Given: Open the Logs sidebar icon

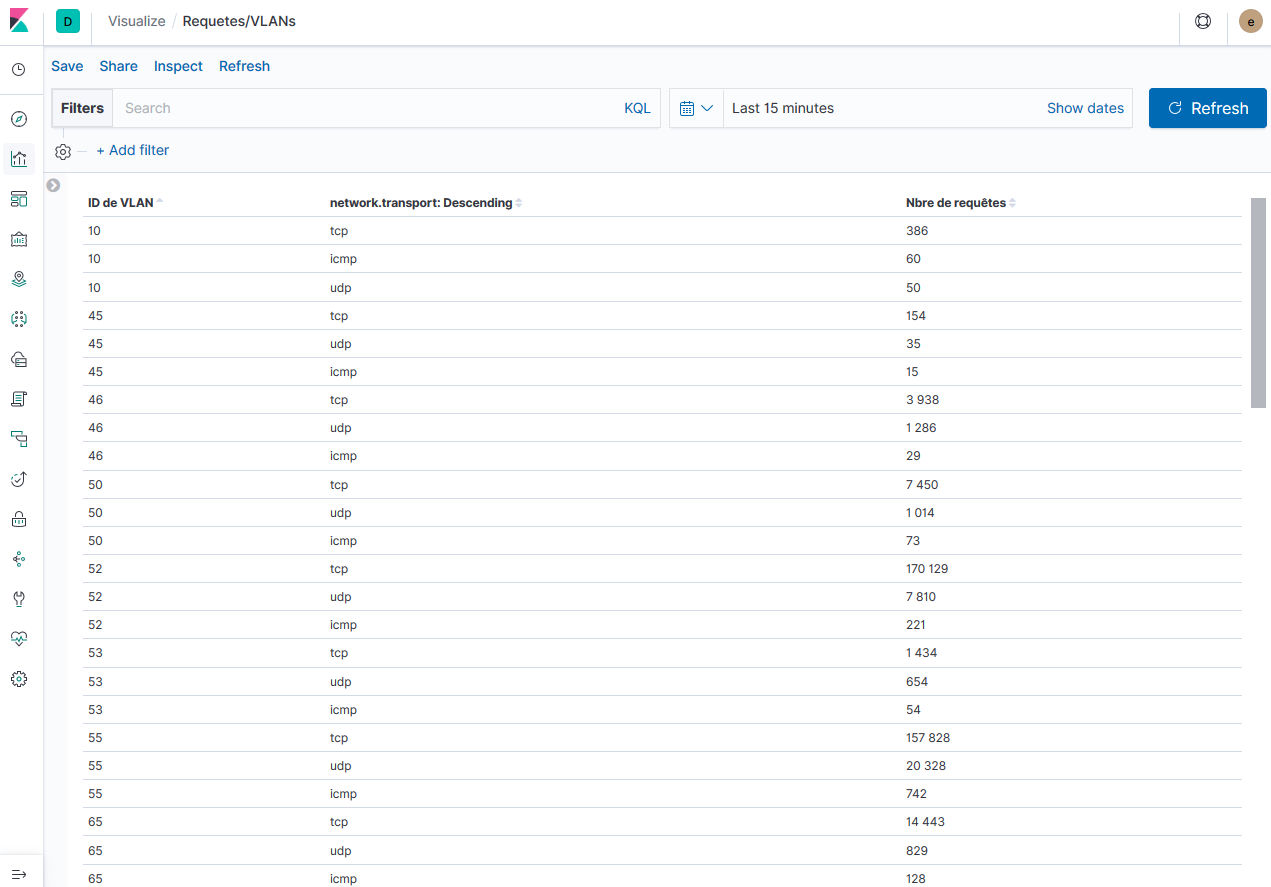Looking at the screenshot, I should point(19,399).
